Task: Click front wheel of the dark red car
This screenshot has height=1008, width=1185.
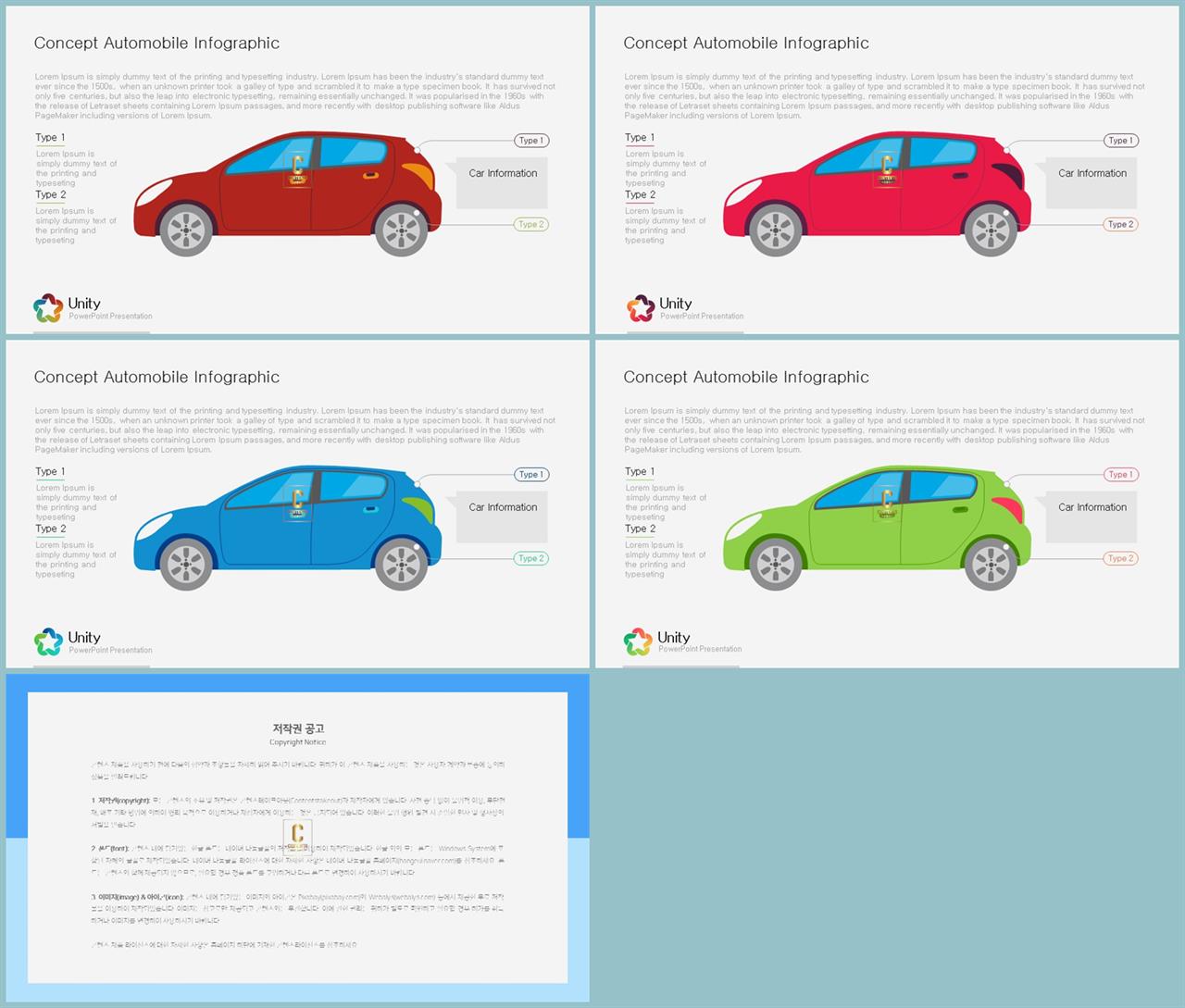Action: click(x=186, y=230)
